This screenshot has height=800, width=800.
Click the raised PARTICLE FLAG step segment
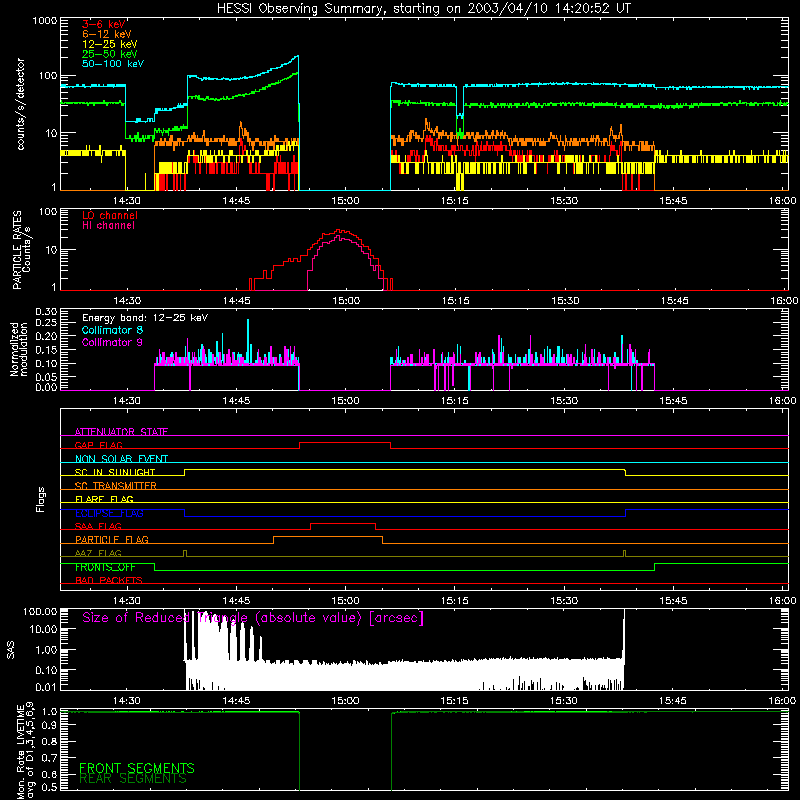[328, 537]
